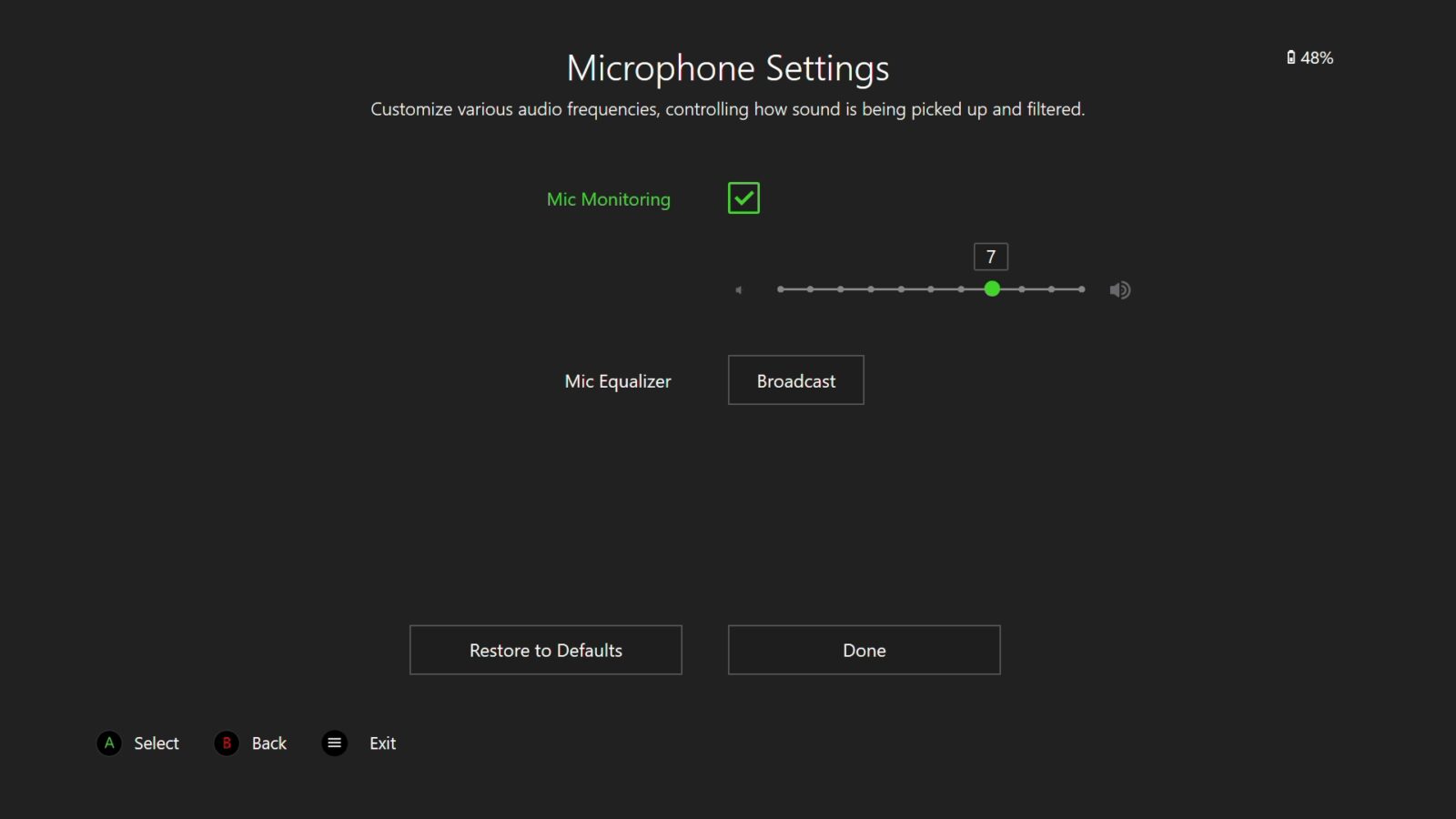Click the second stop from the slider's left end
The width and height of the screenshot is (1456, 819).
click(810, 289)
